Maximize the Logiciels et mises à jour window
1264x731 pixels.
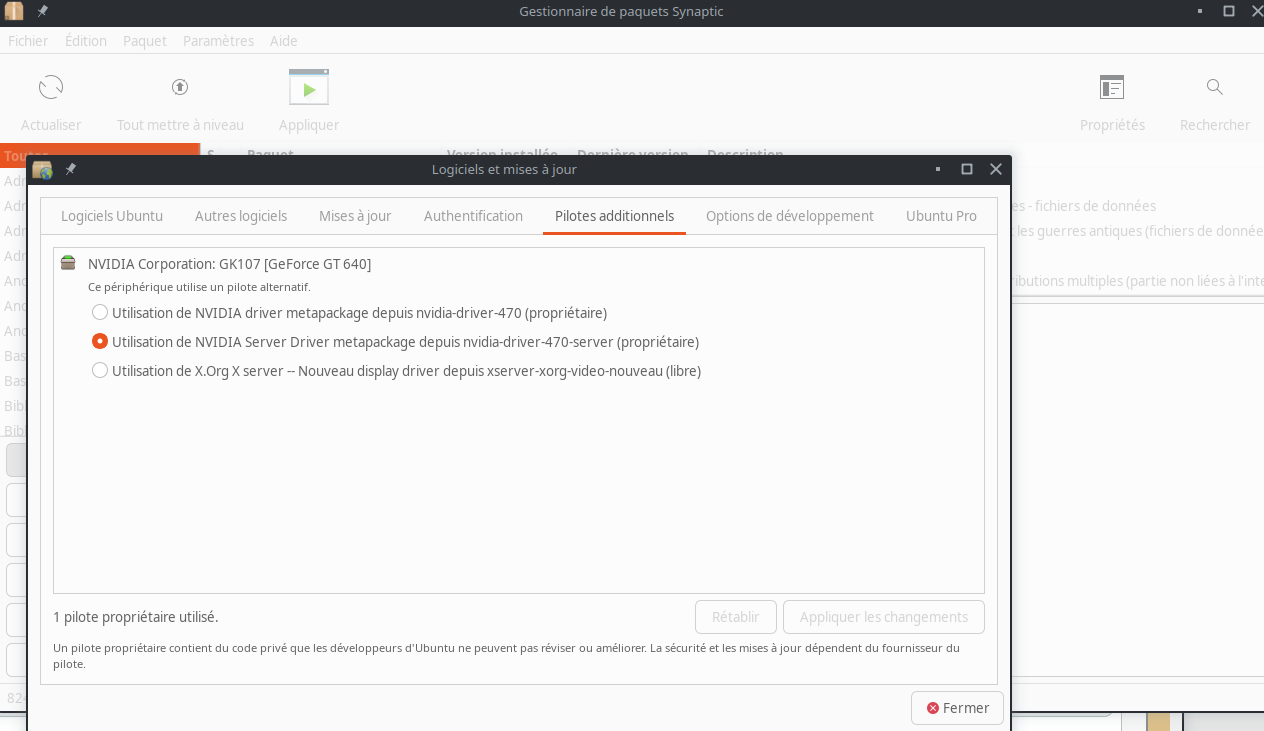(x=967, y=169)
